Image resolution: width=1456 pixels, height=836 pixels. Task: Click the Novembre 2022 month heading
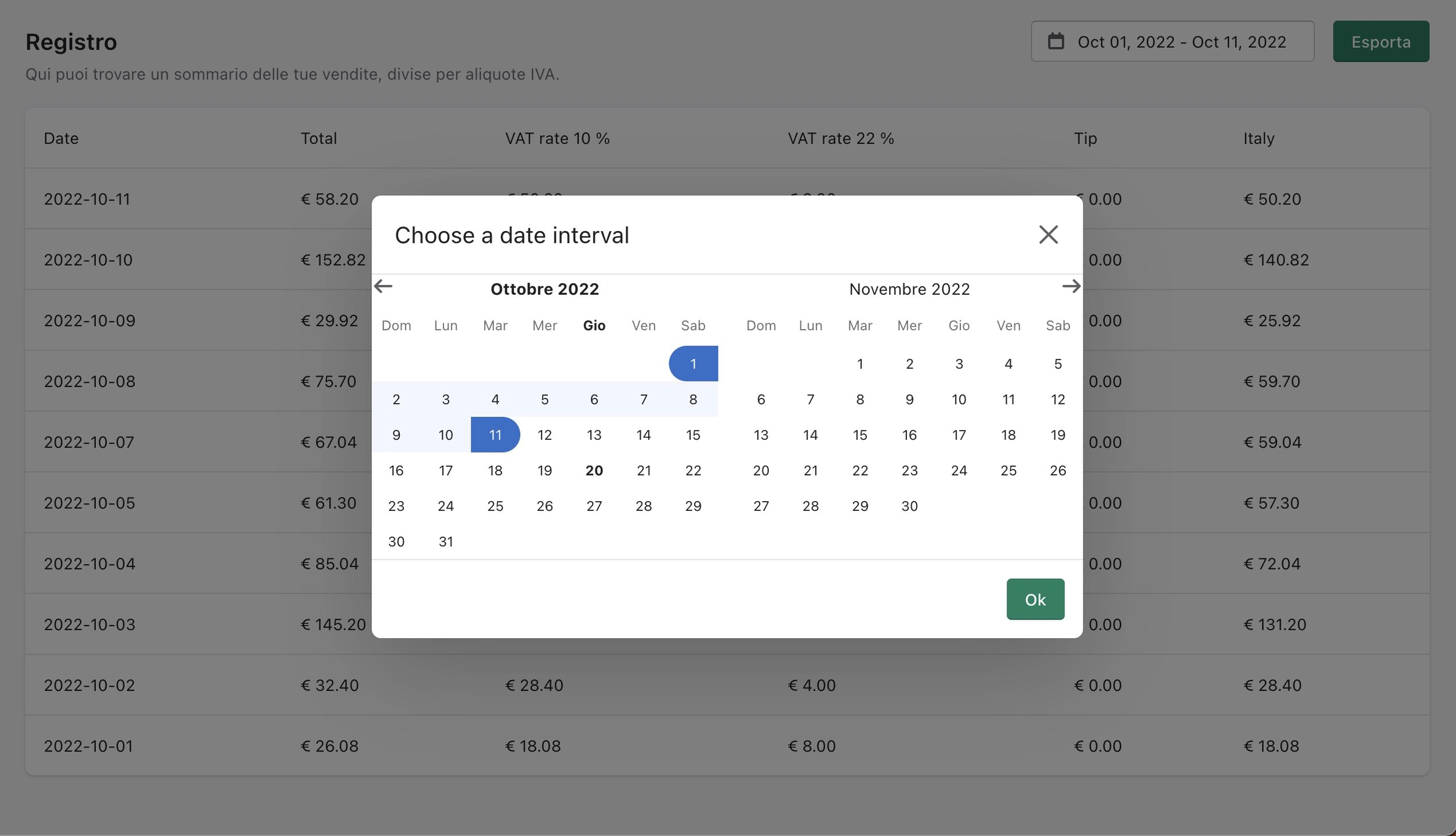(x=909, y=289)
